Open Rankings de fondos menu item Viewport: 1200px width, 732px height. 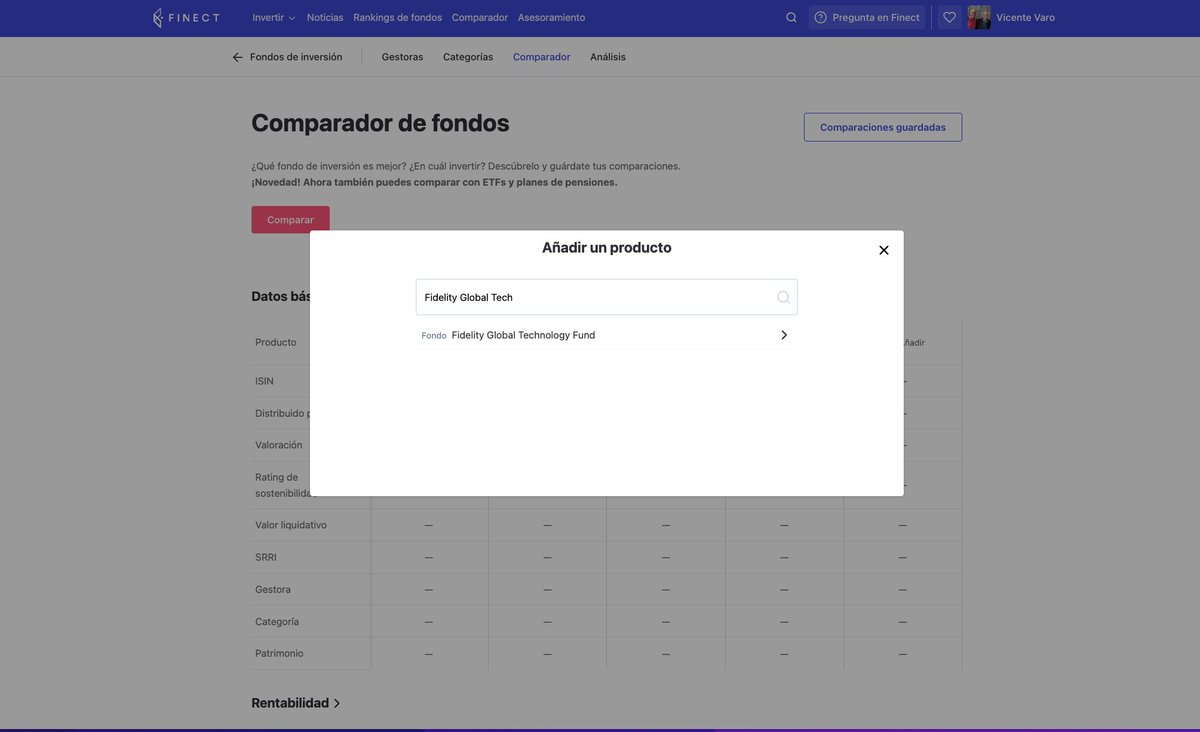(x=397, y=17)
